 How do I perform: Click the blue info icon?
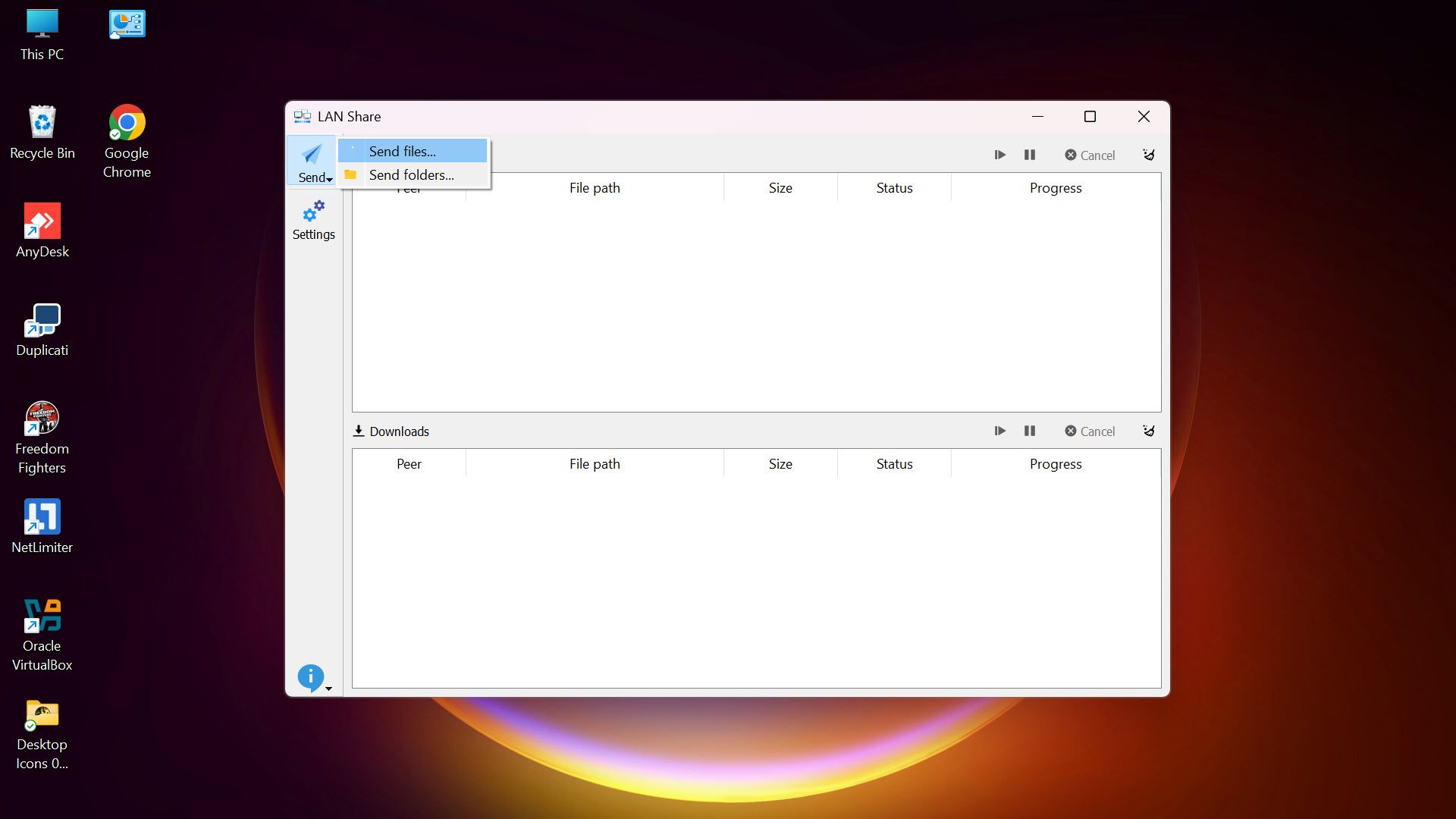click(x=310, y=676)
